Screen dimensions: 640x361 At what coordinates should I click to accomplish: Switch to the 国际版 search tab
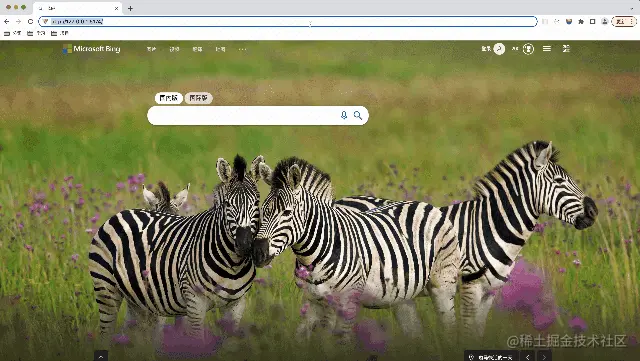click(x=199, y=98)
